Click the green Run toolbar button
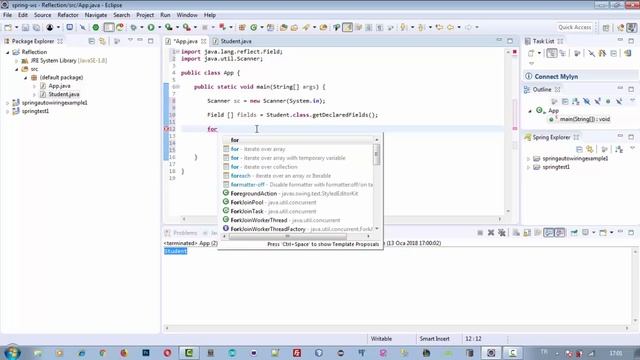The height and width of the screenshot is (360, 640). tap(151, 27)
